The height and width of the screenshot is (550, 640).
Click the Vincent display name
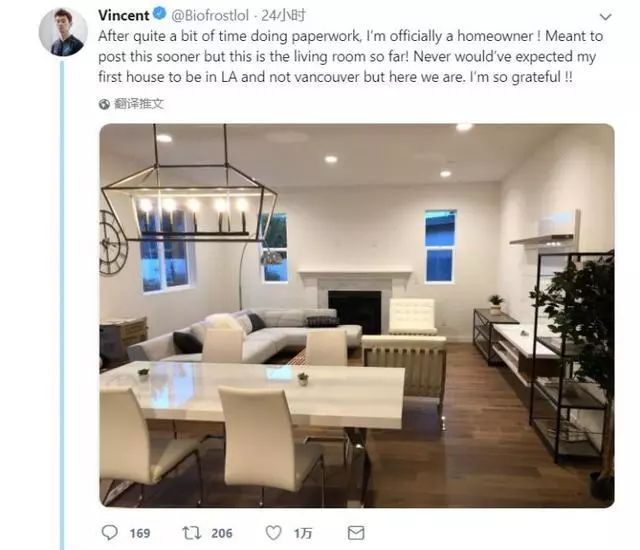[x=124, y=16]
